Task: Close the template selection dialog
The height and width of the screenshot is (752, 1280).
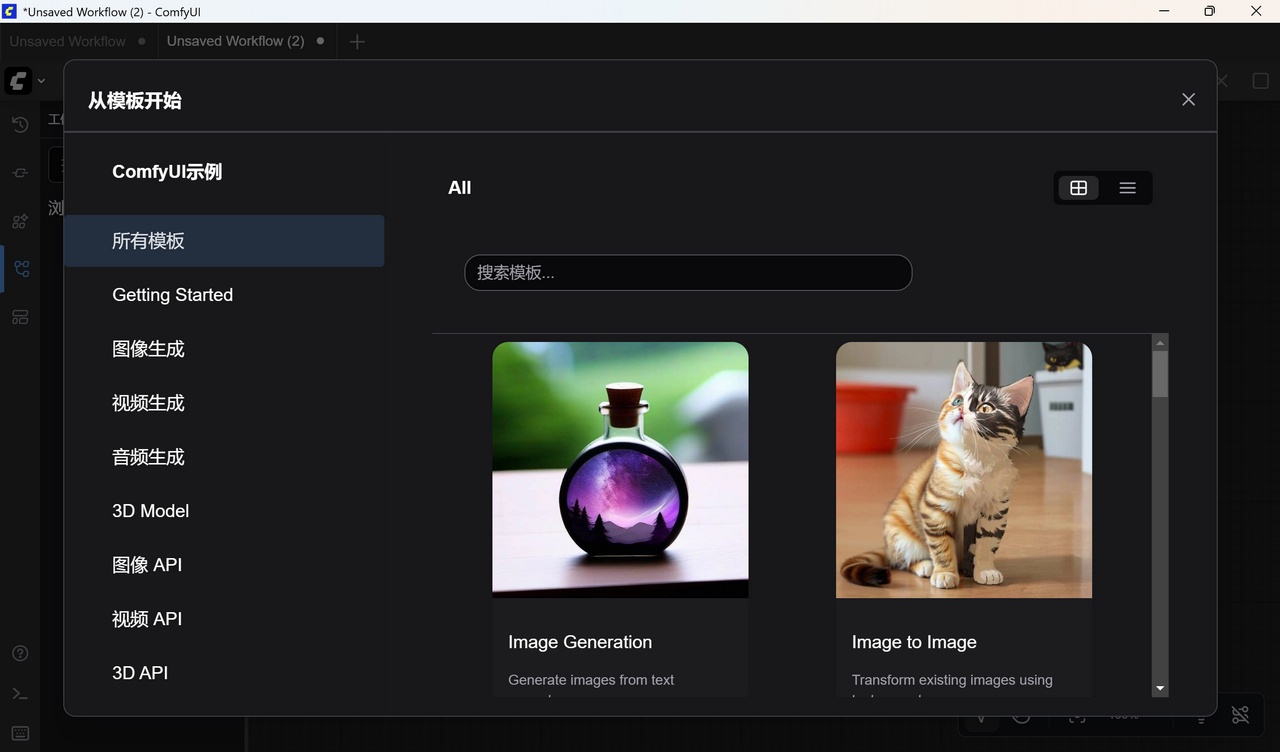Action: pyautogui.click(x=1188, y=99)
